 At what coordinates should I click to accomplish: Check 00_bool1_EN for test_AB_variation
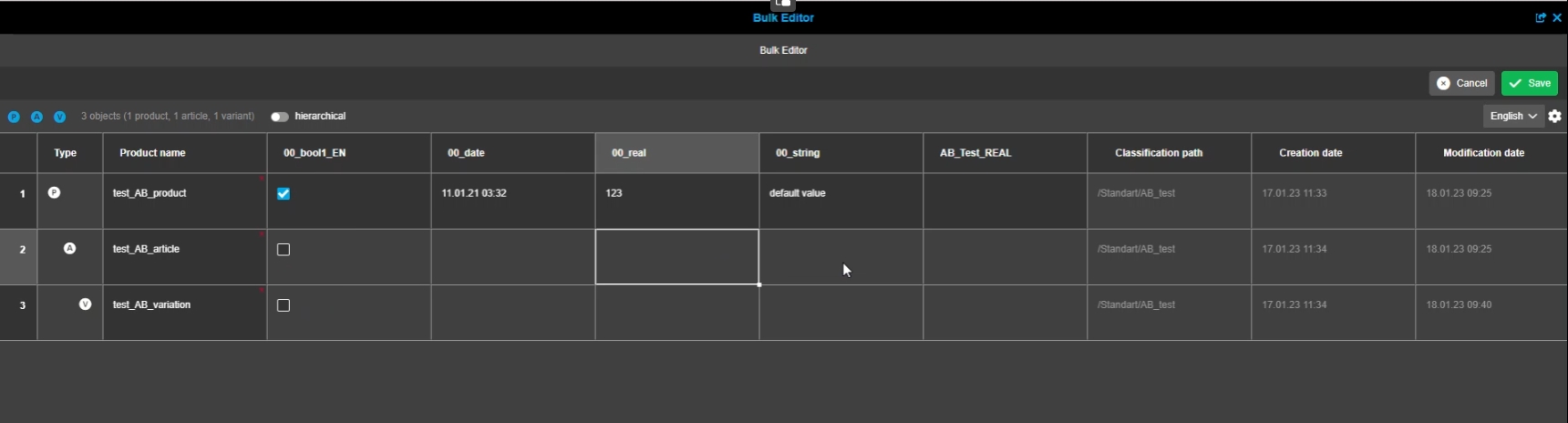284,305
